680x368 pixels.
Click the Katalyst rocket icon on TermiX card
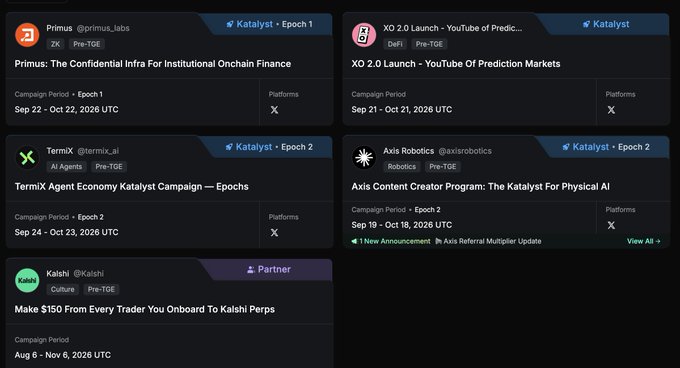229,147
